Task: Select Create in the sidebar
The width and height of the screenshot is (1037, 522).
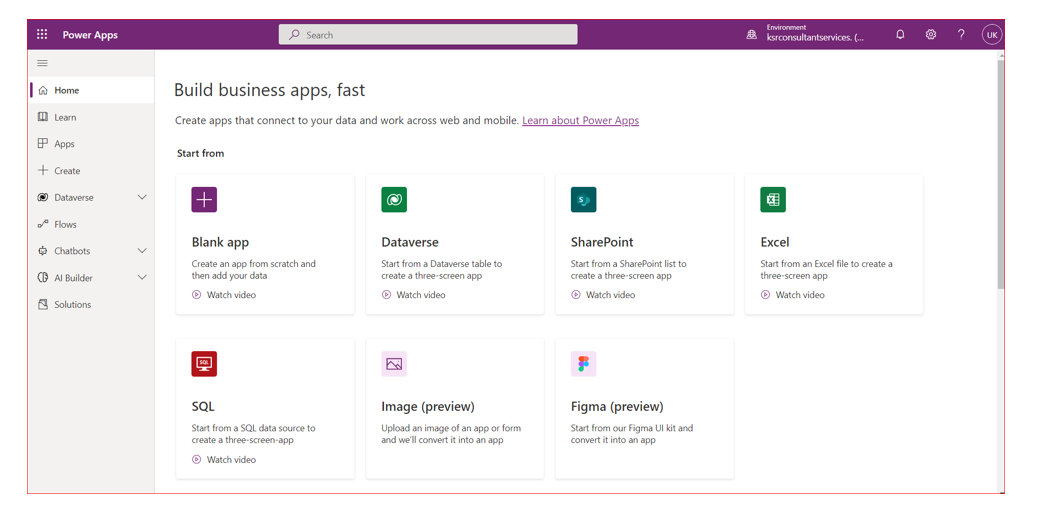Action: (x=92, y=170)
